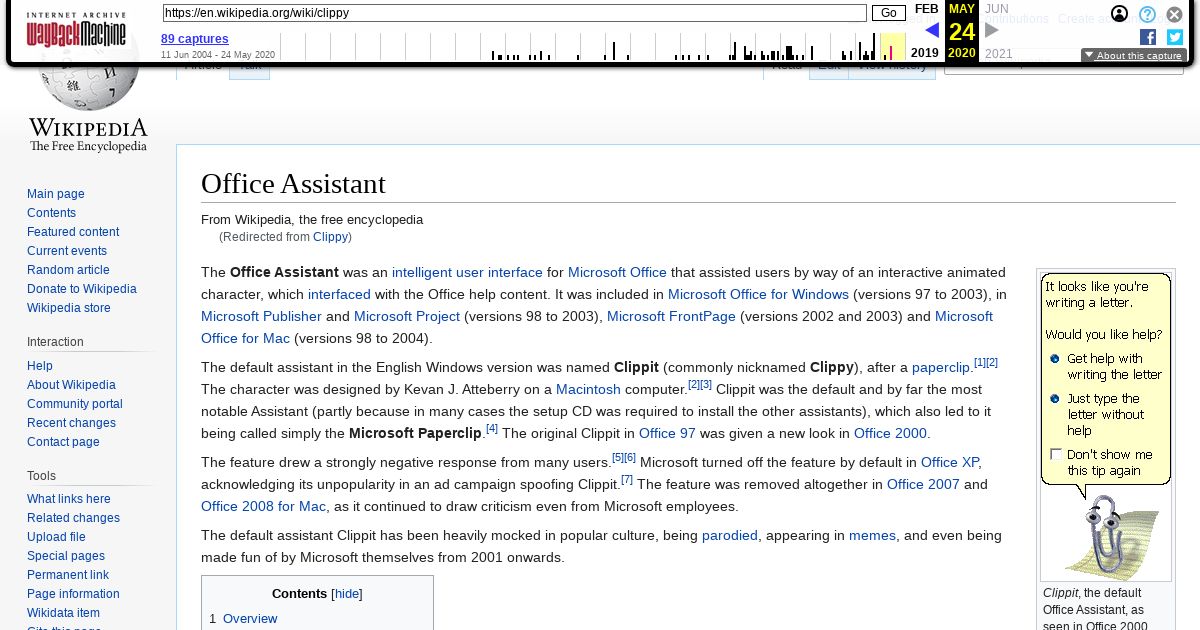Open the 89 captures link
This screenshot has width=1200, height=630.
[195, 39]
